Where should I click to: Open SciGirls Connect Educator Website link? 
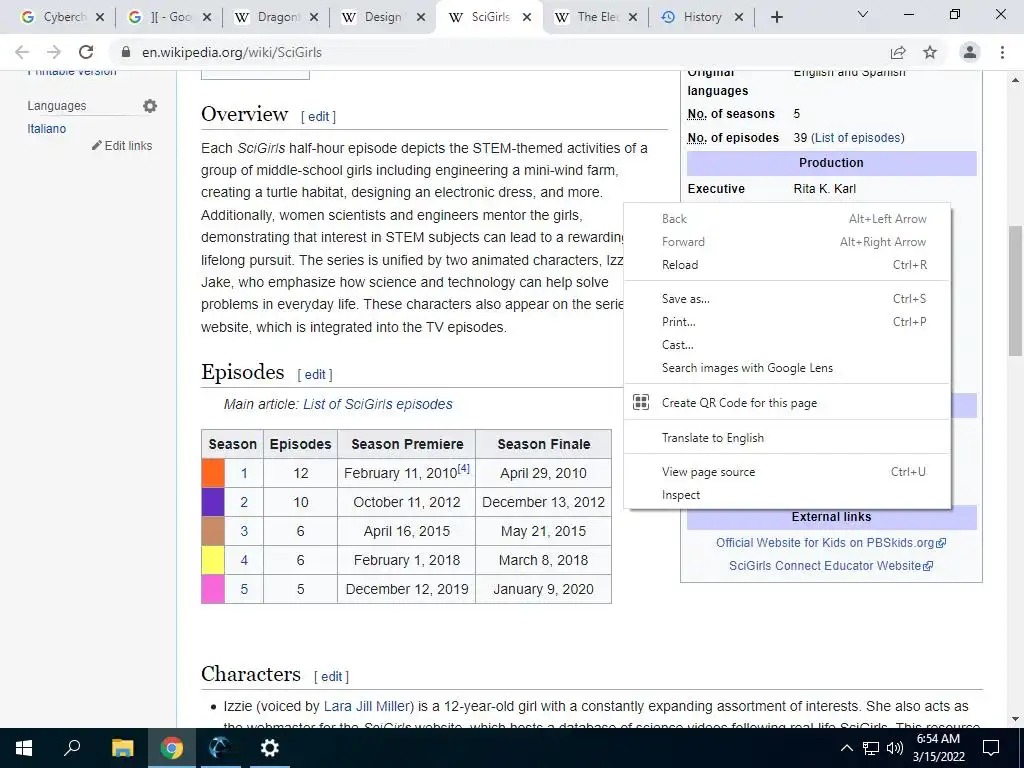point(831,566)
